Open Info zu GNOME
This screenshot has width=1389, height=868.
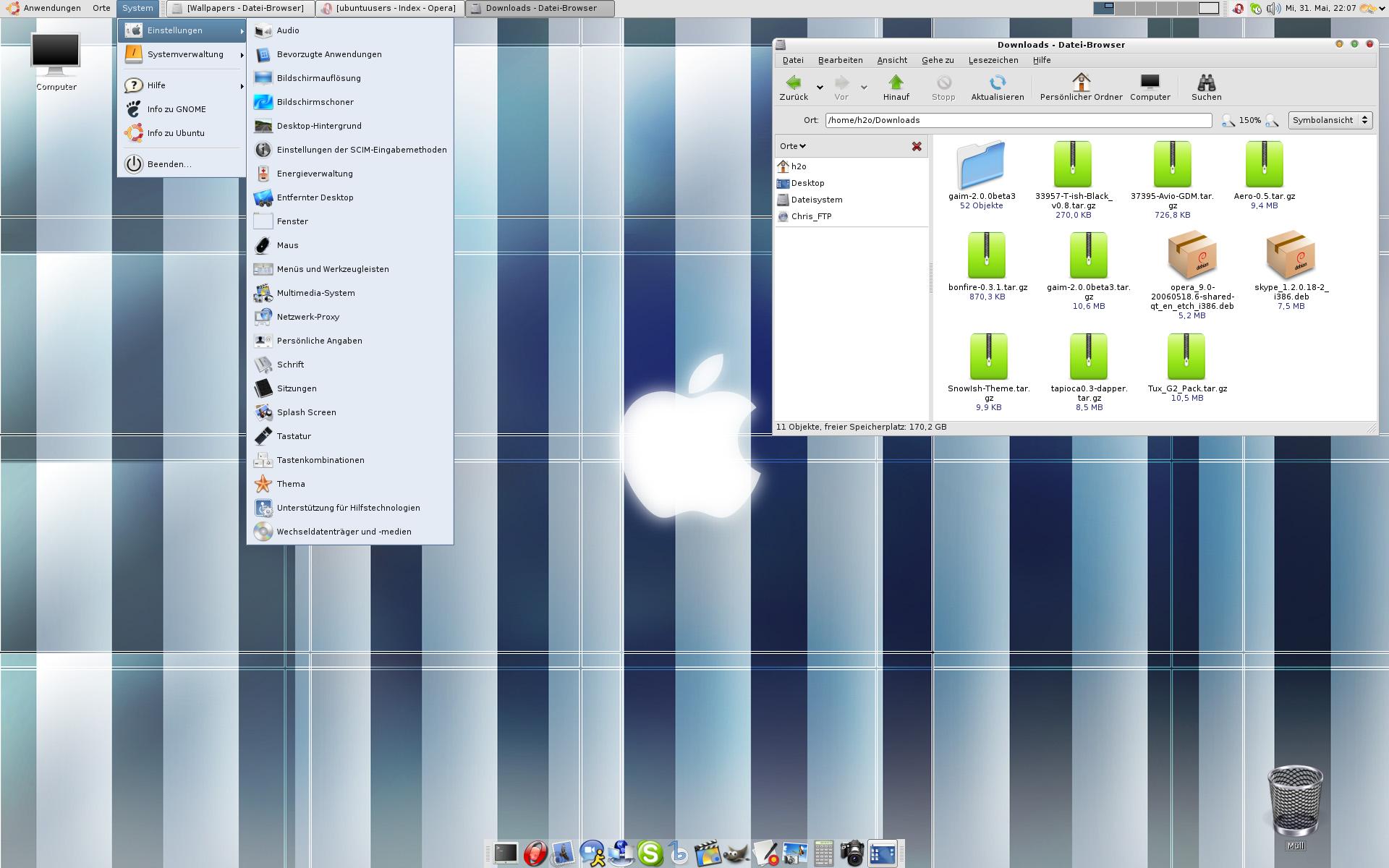coord(182,109)
